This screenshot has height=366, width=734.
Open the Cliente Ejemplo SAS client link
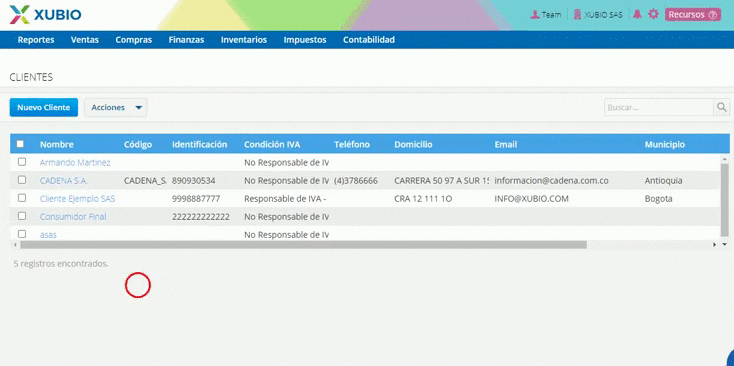pos(77,198)
